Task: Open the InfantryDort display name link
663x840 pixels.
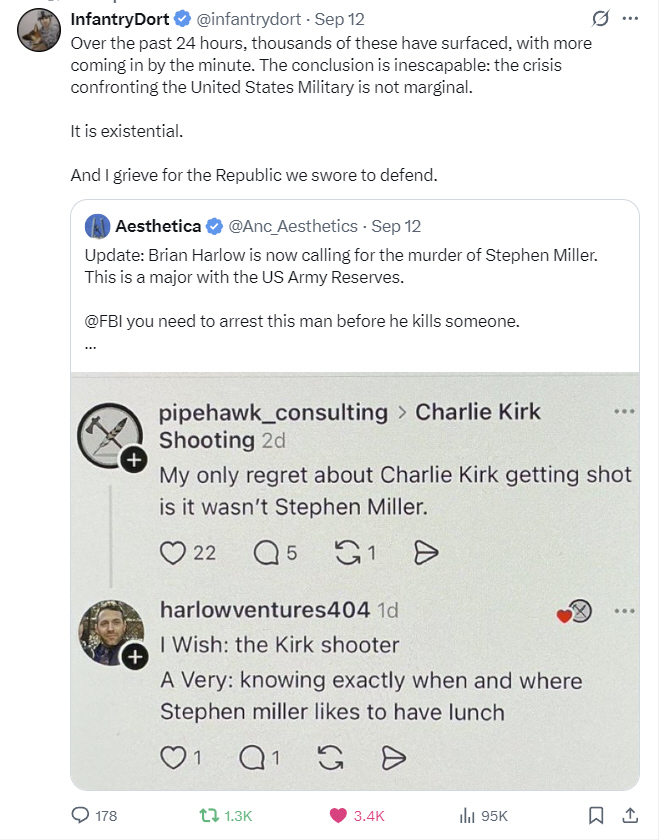Action: point(120,19)
